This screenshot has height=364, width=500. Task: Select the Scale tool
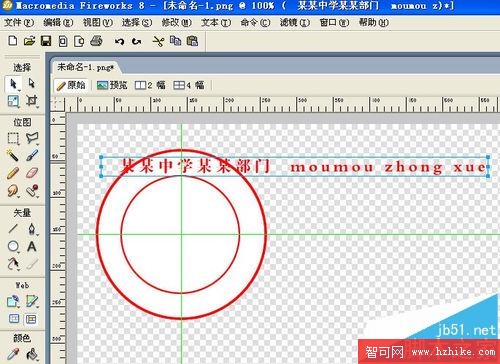(13, 101)
